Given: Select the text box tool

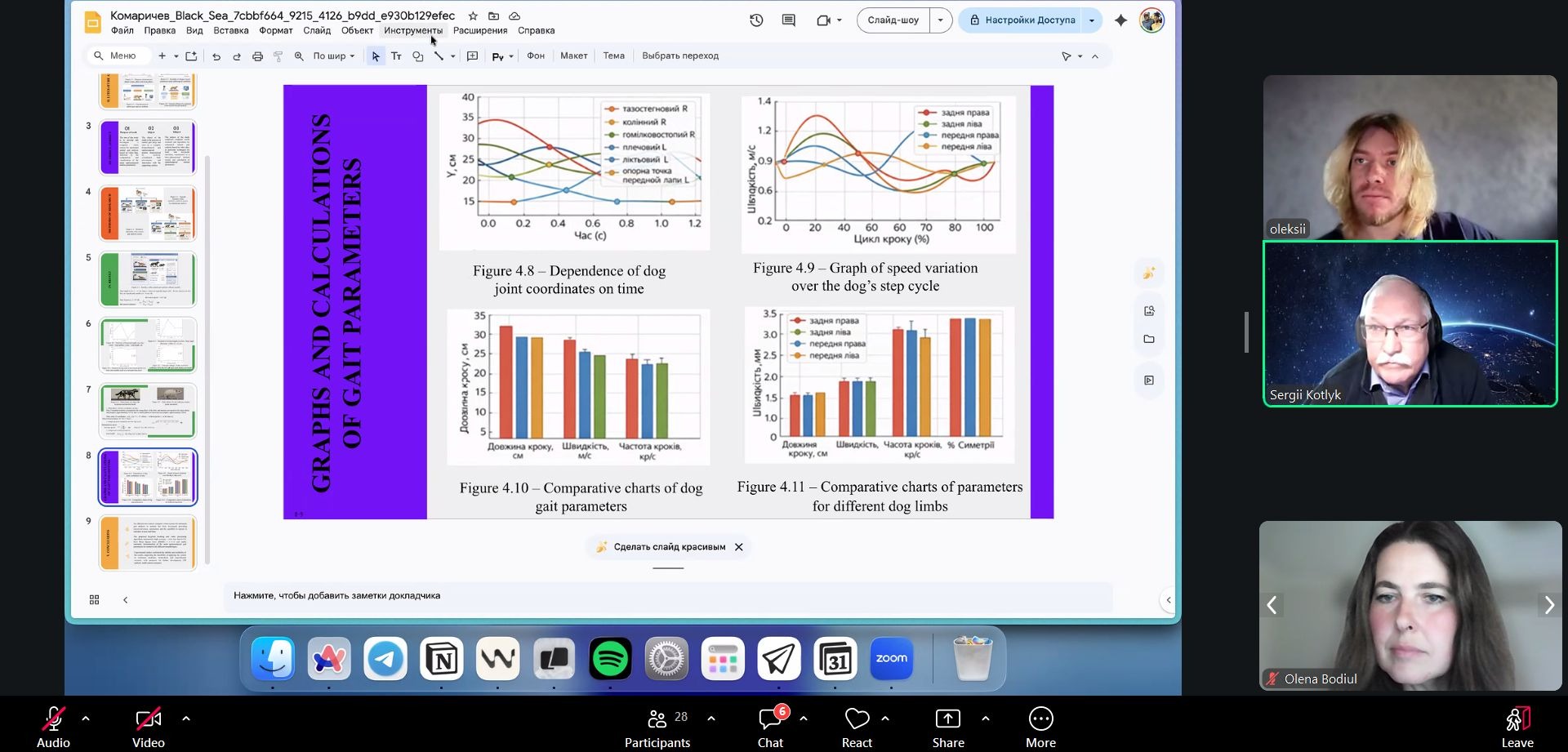Looking at the screenshot, I should pos(396,56).
